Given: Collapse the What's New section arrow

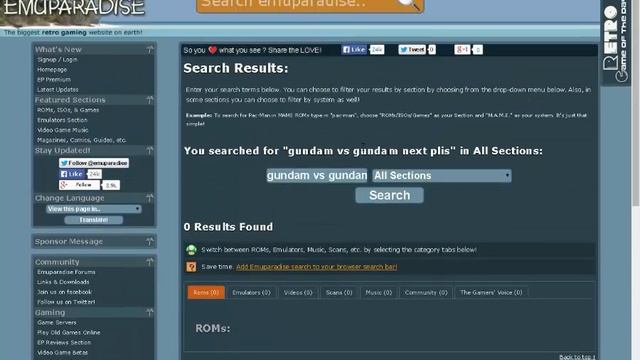Looking at the screenshot, I should pyautogui.click(x=150, y=49).
